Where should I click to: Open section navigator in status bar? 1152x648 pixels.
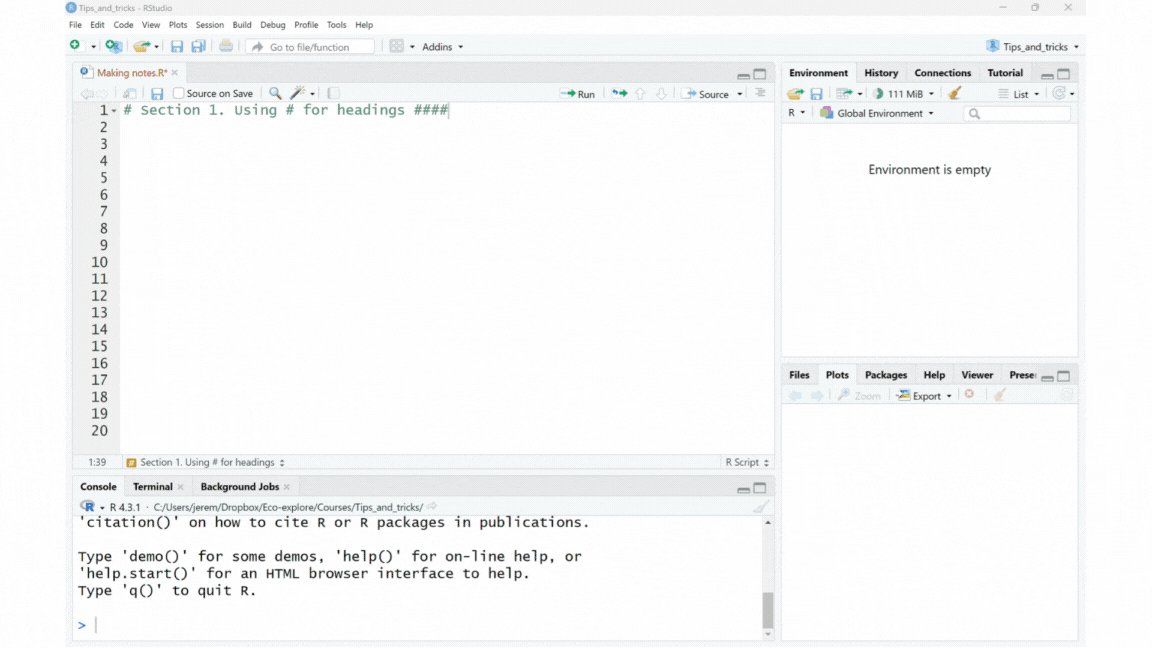(205, 462)
